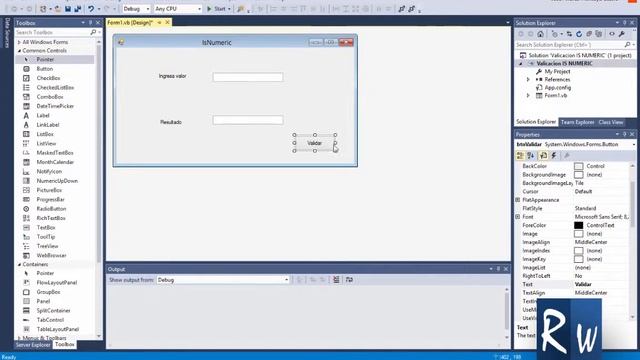Click the Undo arrow in the toolbar

pyautogui.click(x=91, y=9)
